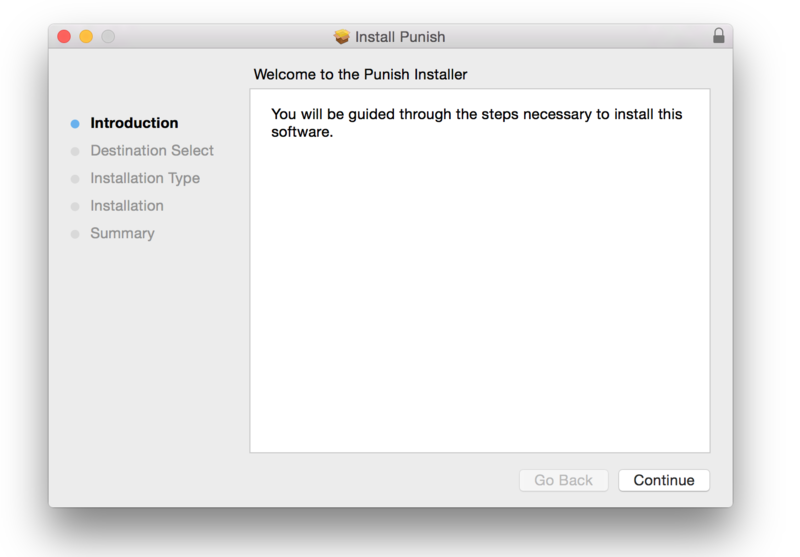Select the Destination Select step

[152, 150]
